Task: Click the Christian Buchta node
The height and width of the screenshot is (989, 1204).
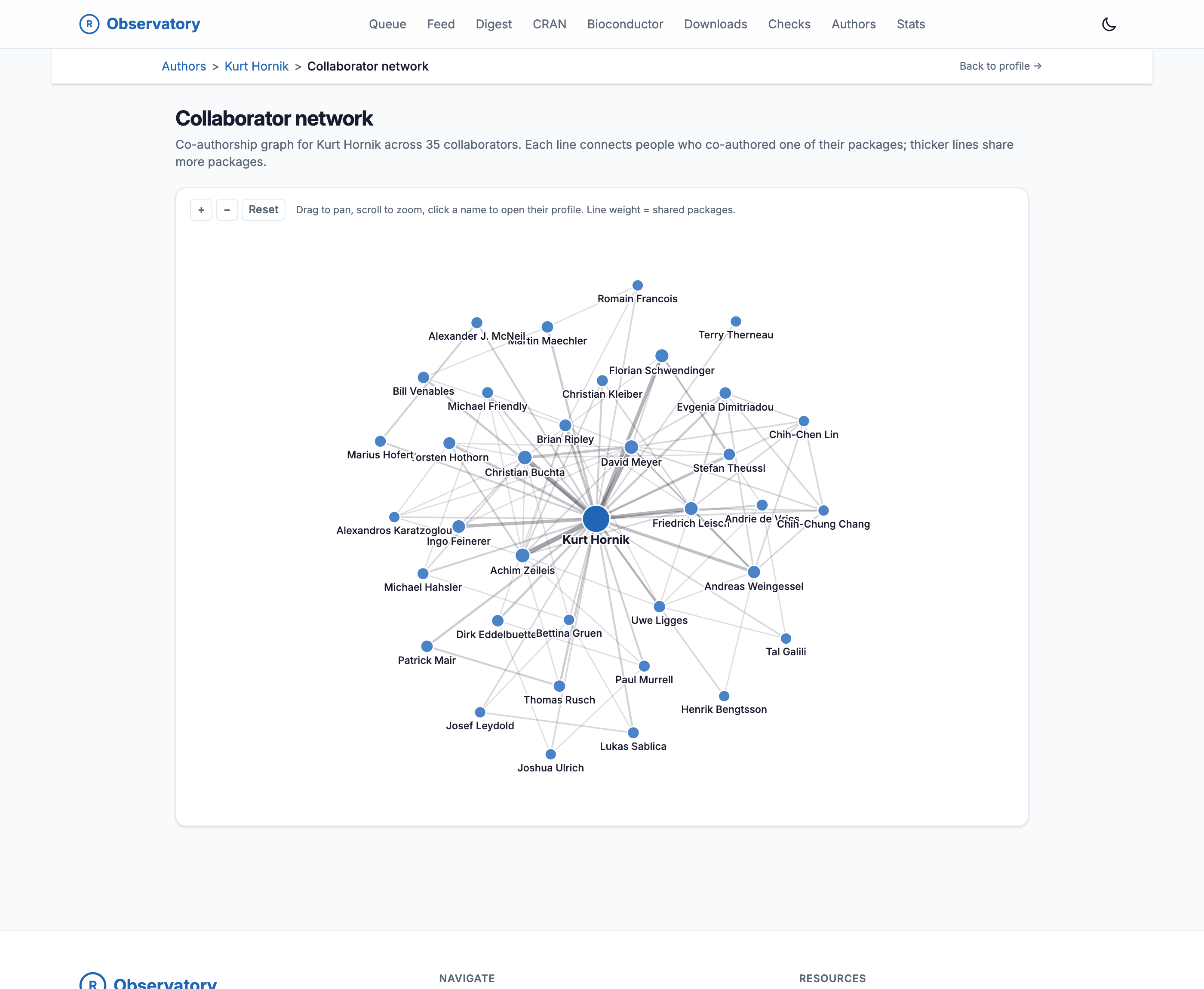Action: 525,458
